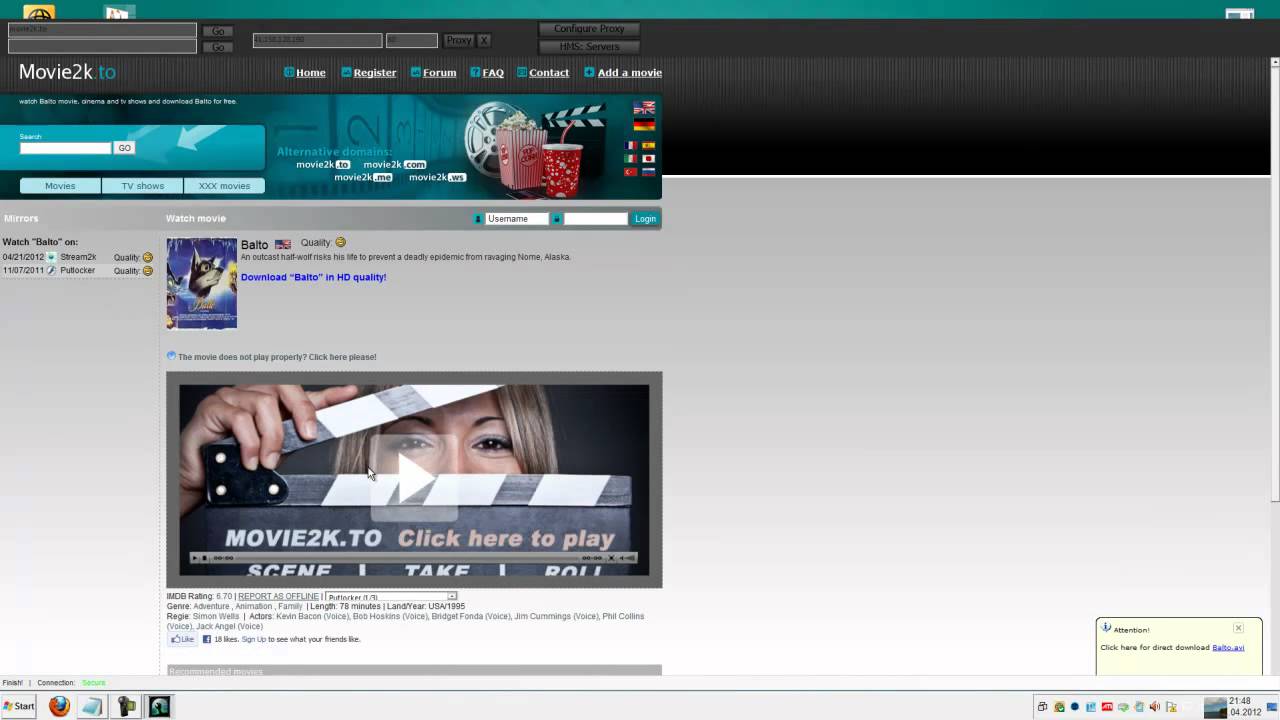Viewport: 1280px width, 720px height.
Task: Select the Spanish flag icon
Action: tap(648, 145)
